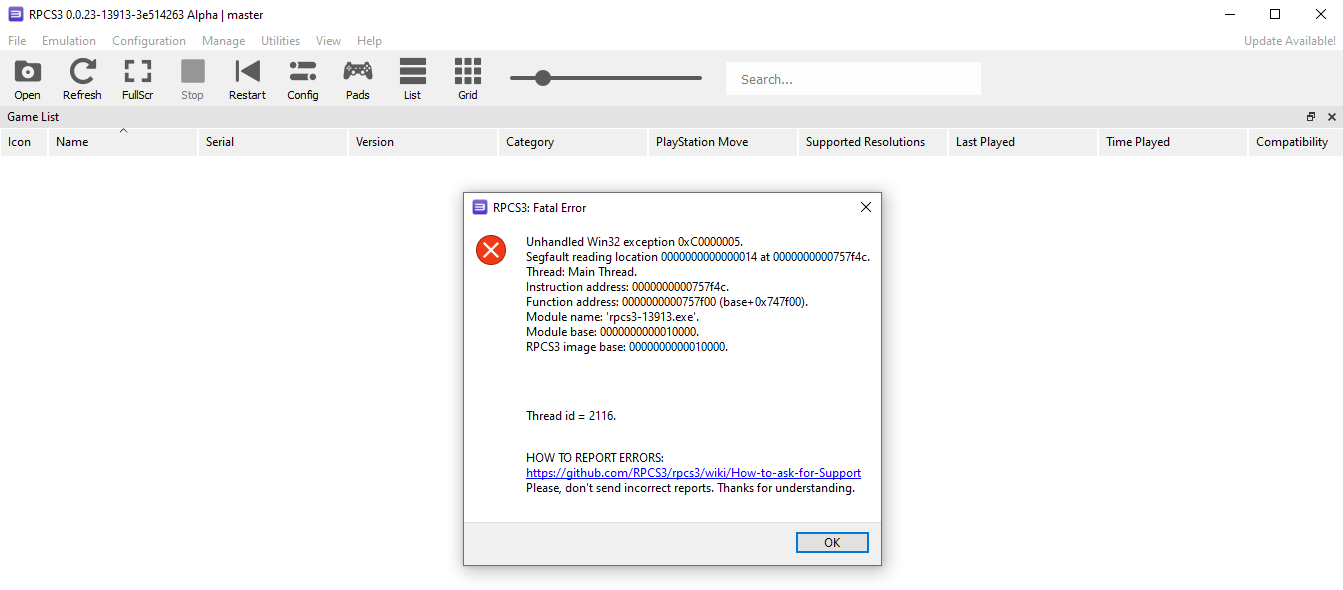The image size is (1343, 590).
Task: Float the Game List panel
Action: coord(1311,117)
